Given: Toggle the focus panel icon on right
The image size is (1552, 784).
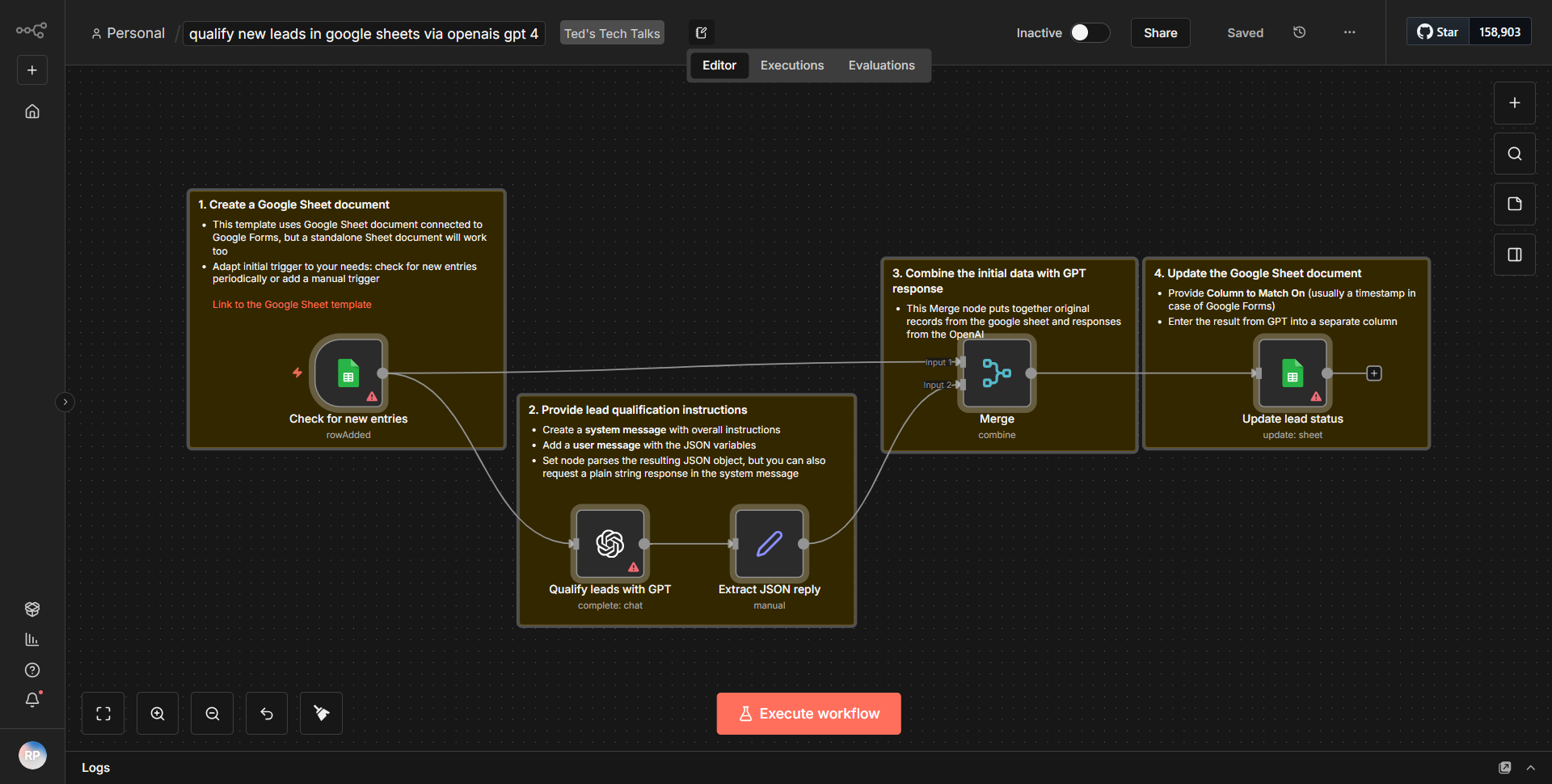Looking at the screenshot, I should click(x=1514, y=255).
